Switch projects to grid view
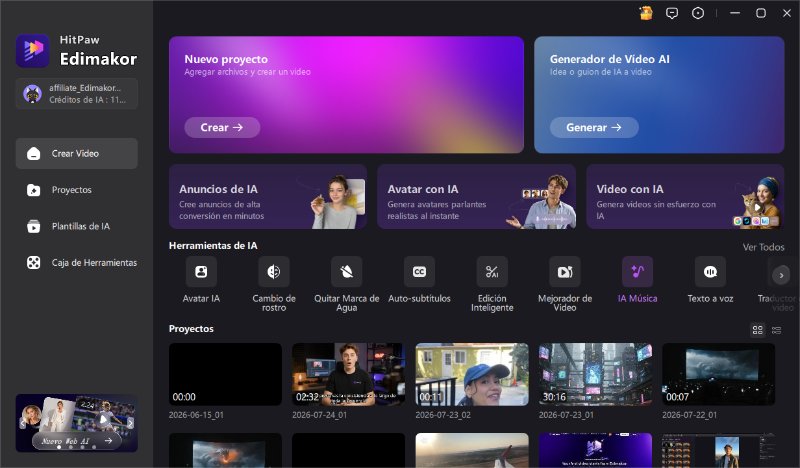Image resolution: width=800 pixels, height=468 pixels. (758, 330)
